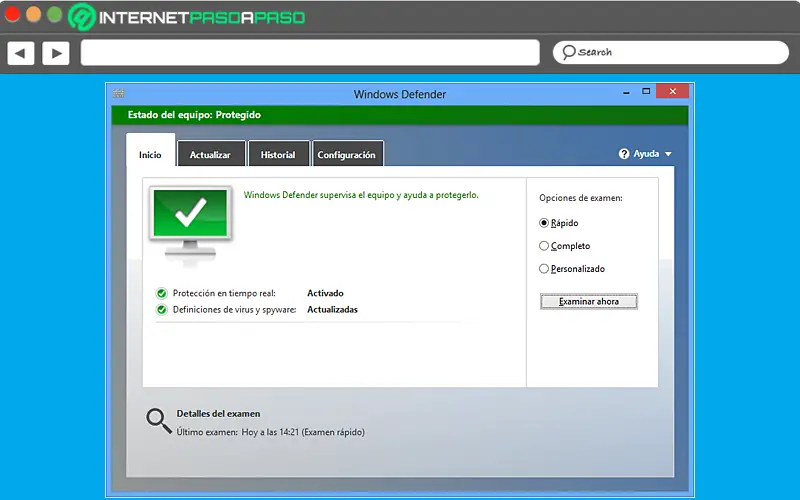Click the browser address bar field
This screenshot has width=800, height=500.
[310, 53]
